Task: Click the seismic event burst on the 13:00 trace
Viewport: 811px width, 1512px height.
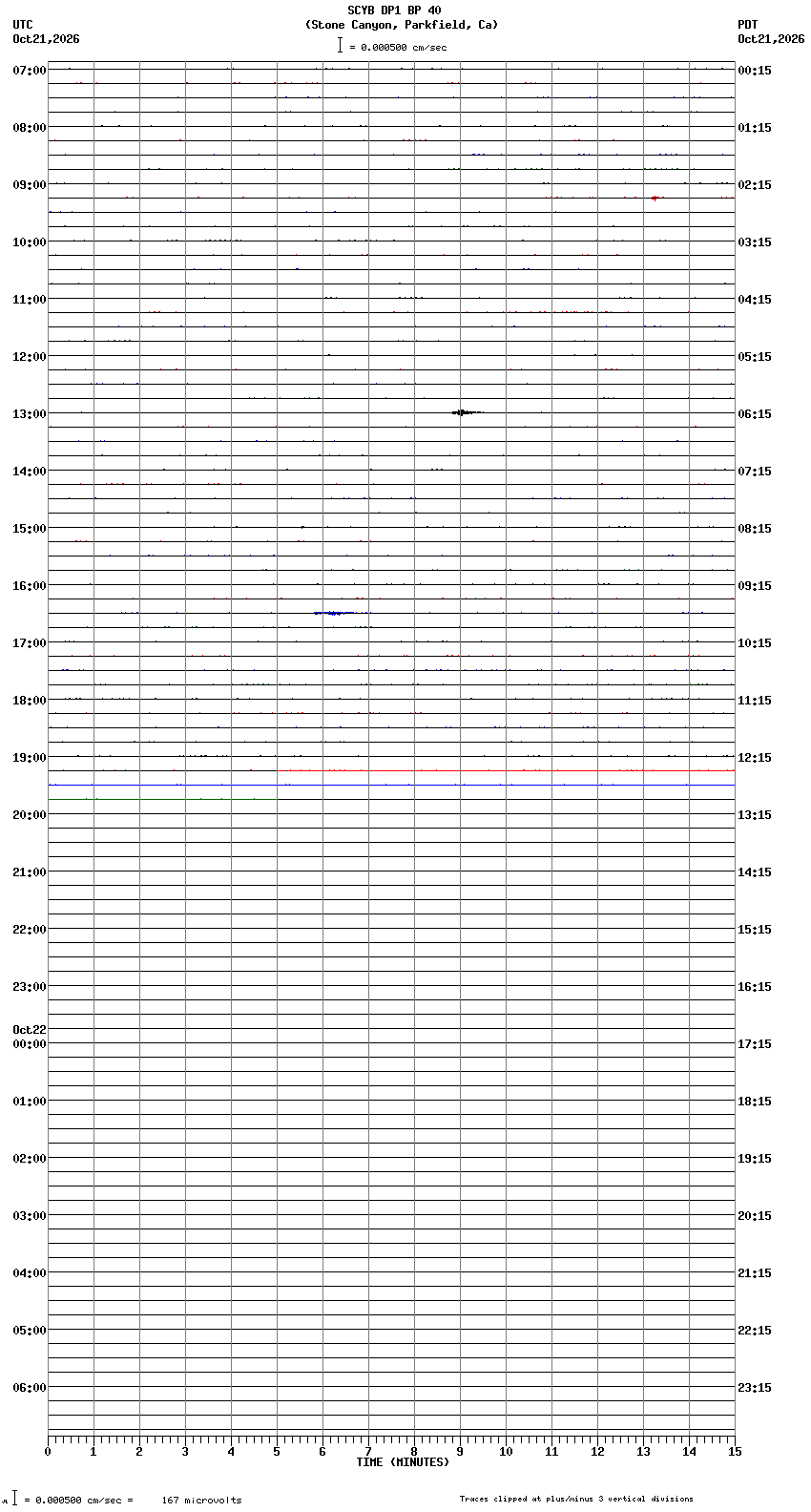Action: 466,412
